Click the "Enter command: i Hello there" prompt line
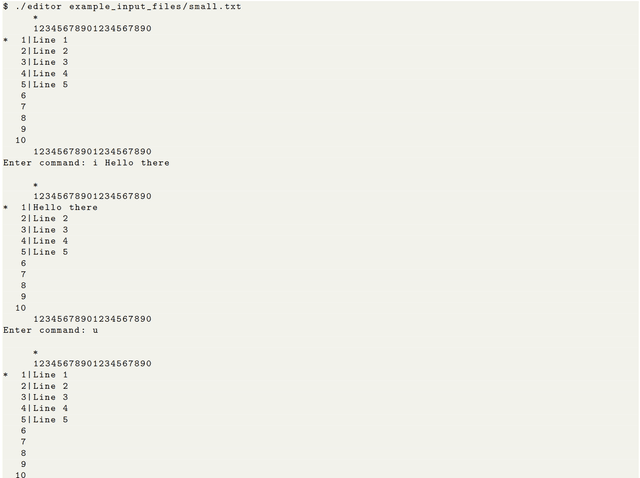Viewport: 640px width, 478px height. (x=86, y=163)
